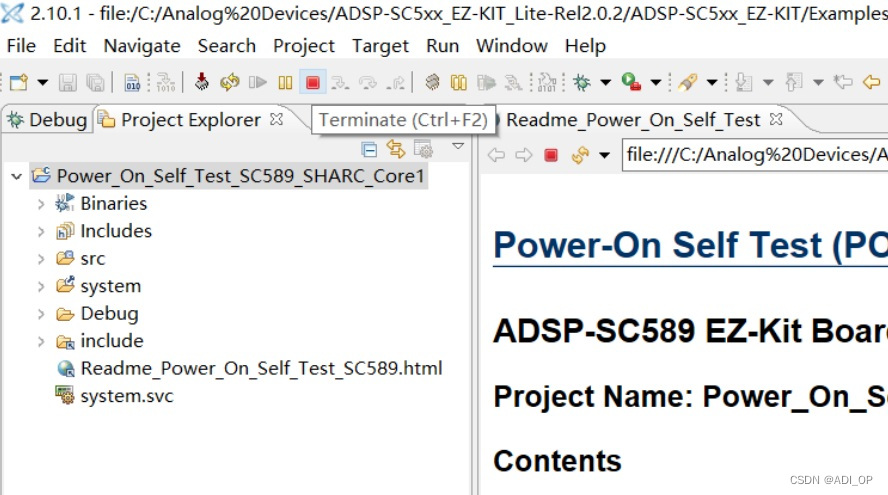888x495 pixels.
Task: Open the File menu
Action: pyautogui.click(x=21, y=45)
